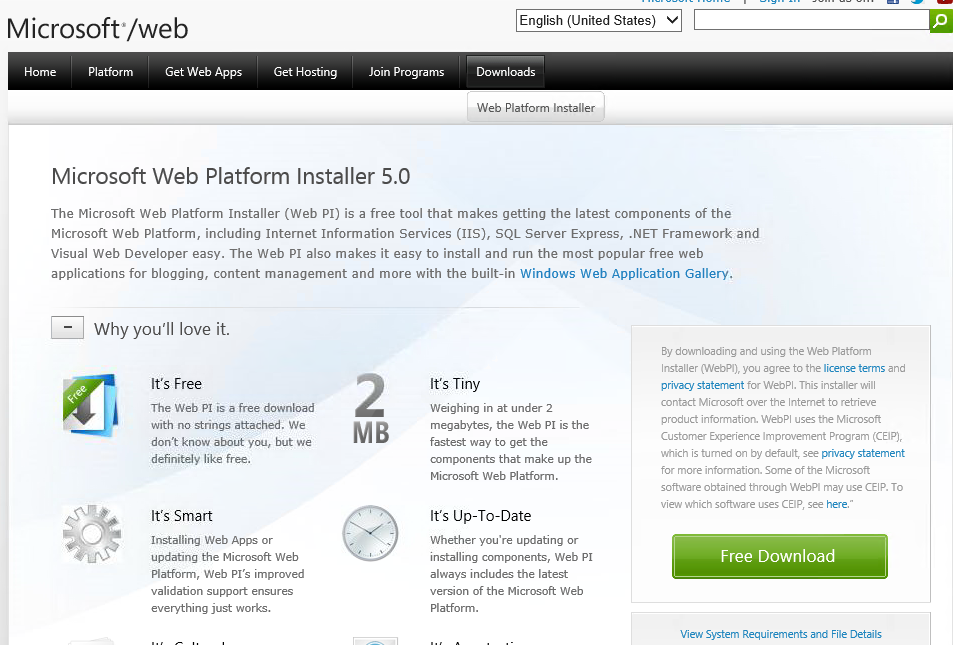The width and height of the screenshot is (953, 645).
Task: Open the YouTube channel icon
Action: pyautogui.click(x=943, y=3)
